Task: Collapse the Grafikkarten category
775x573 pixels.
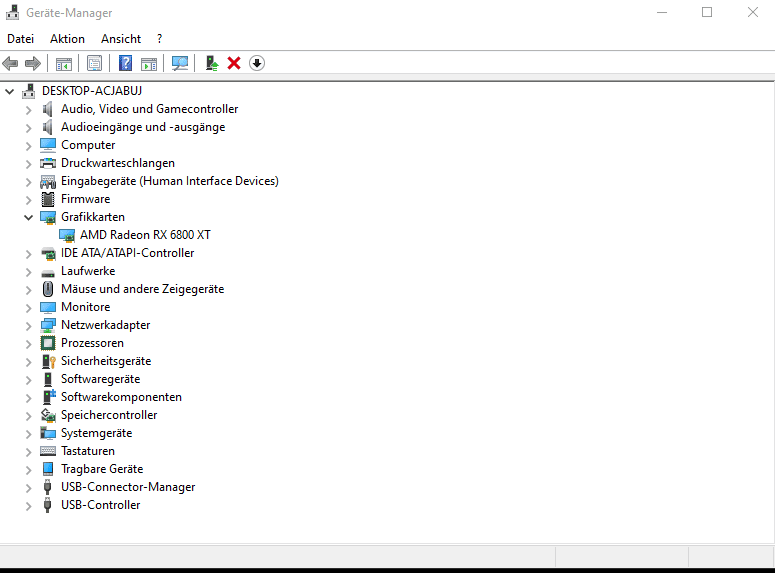Action: [29, 217]
